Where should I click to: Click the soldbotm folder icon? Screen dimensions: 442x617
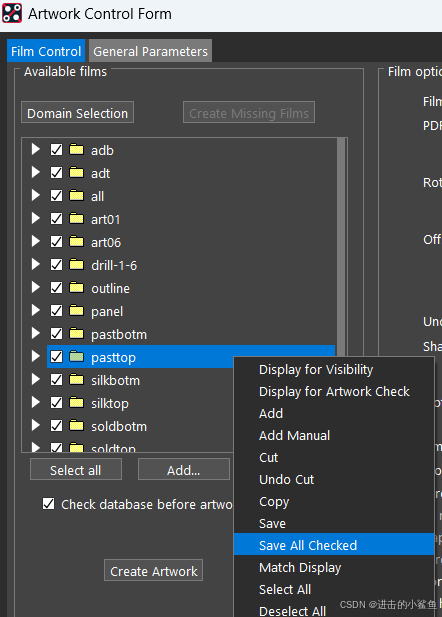coord(76,426)
